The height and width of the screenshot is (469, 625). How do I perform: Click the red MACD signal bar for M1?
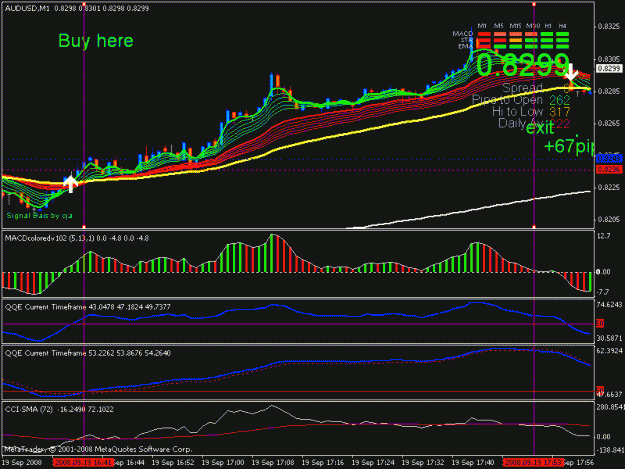[484, 34]
